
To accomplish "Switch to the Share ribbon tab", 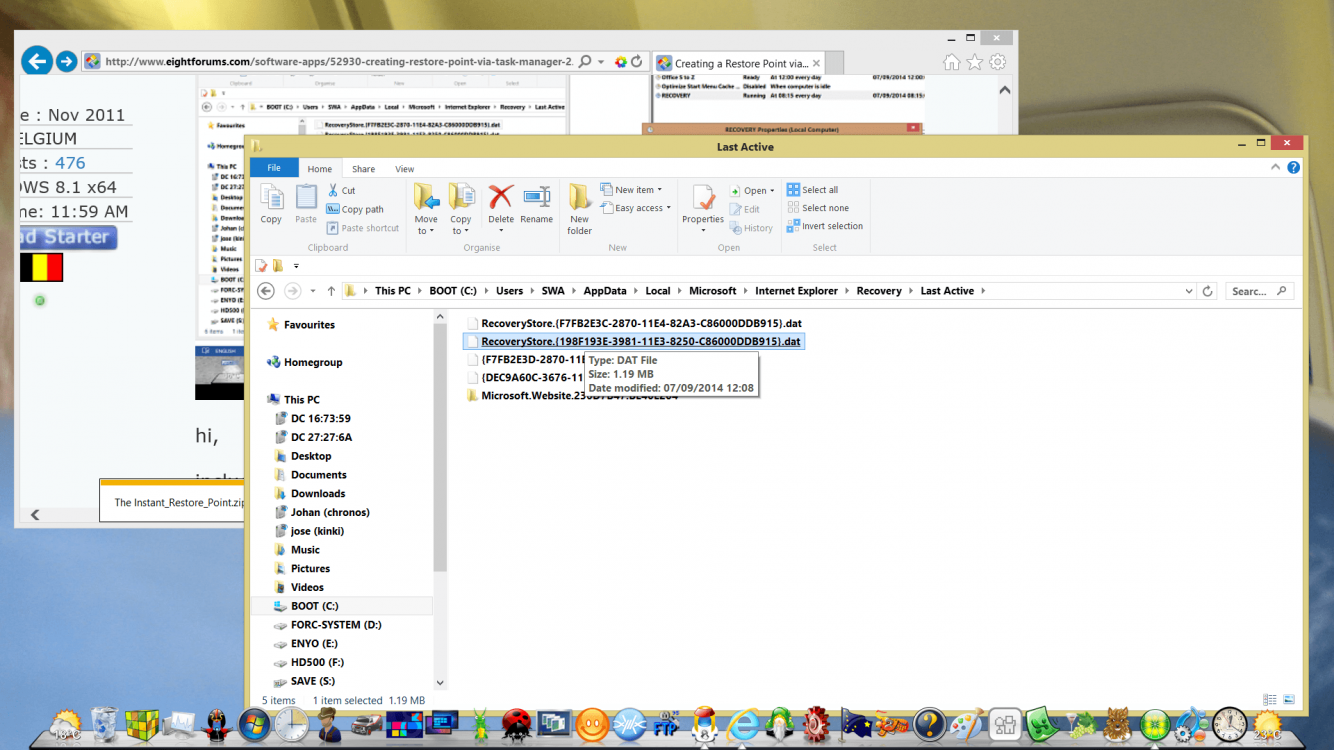I will tap(363, 169).
